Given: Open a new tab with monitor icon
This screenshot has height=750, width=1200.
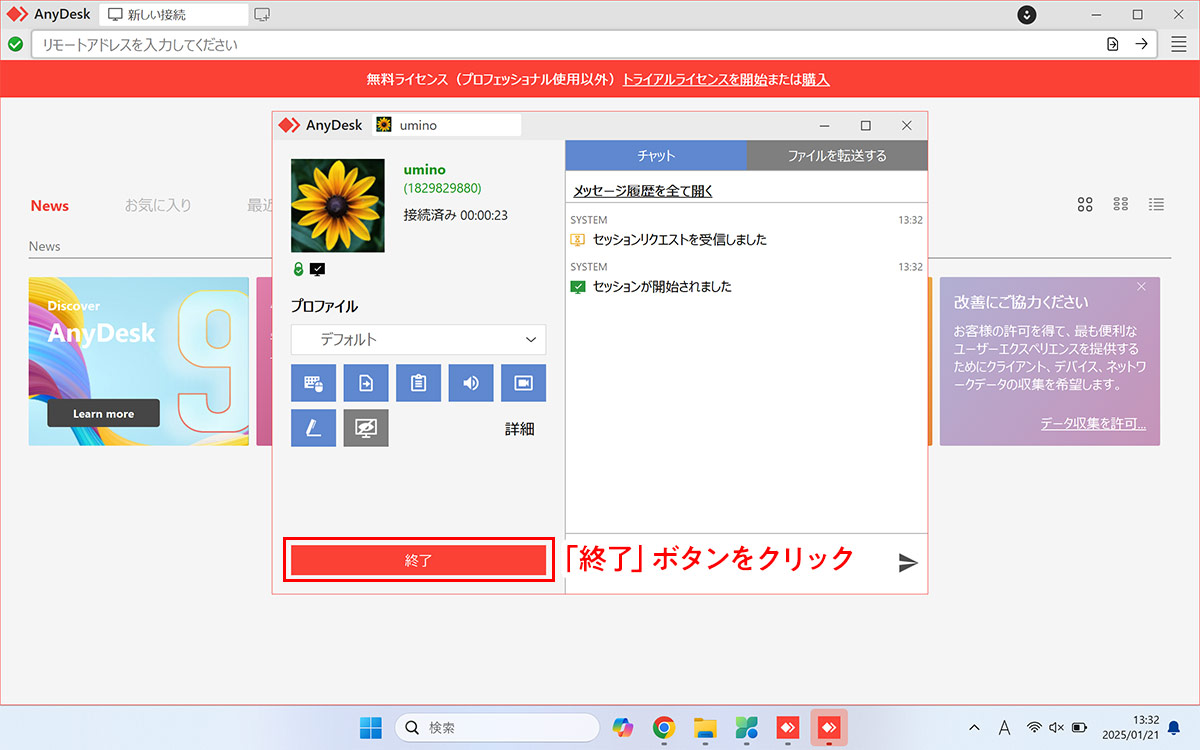Looking at the screenshot, I should (262, 15).
